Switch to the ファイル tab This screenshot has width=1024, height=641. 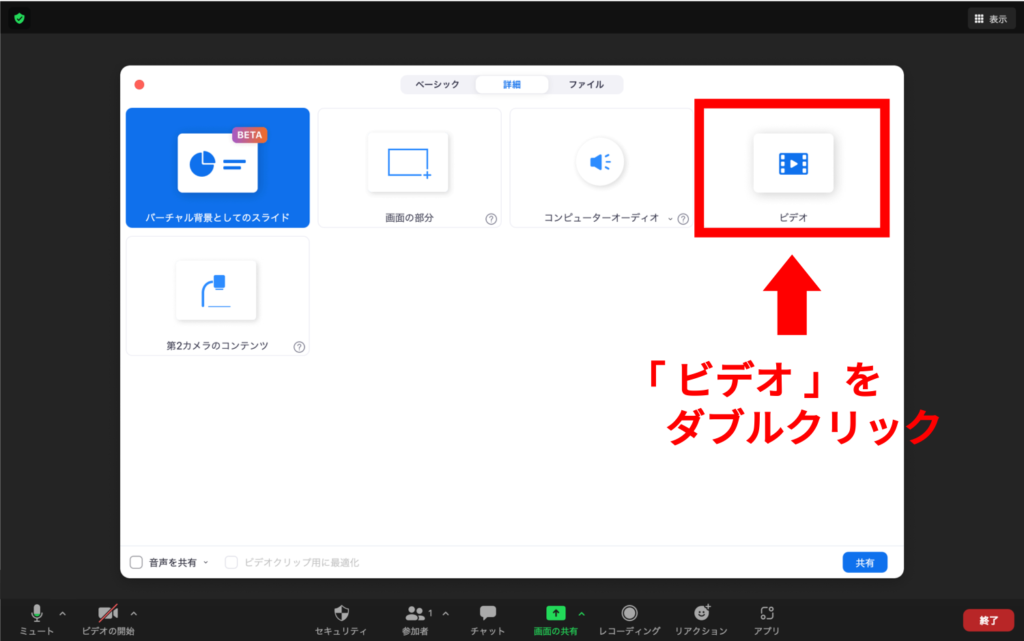586,84
